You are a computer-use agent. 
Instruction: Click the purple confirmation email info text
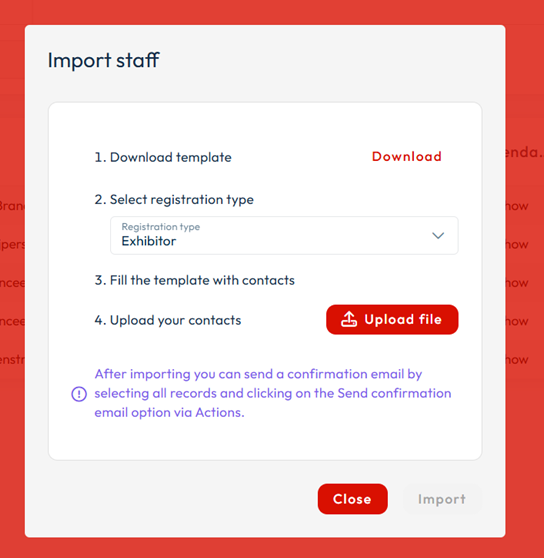[273, 393]
